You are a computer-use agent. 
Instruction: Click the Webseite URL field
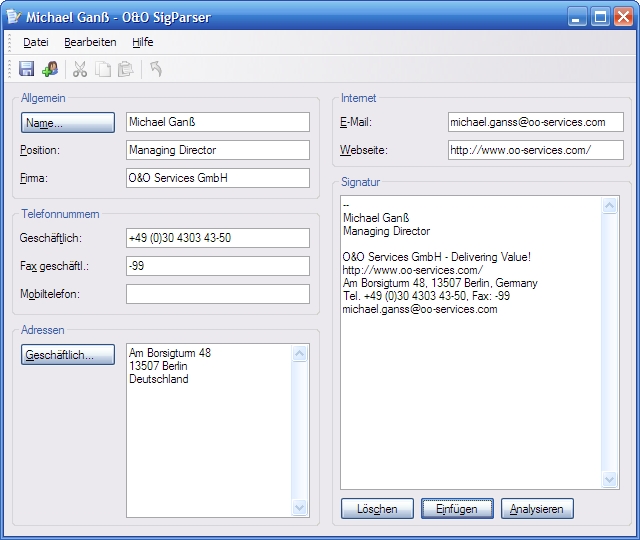535,150
